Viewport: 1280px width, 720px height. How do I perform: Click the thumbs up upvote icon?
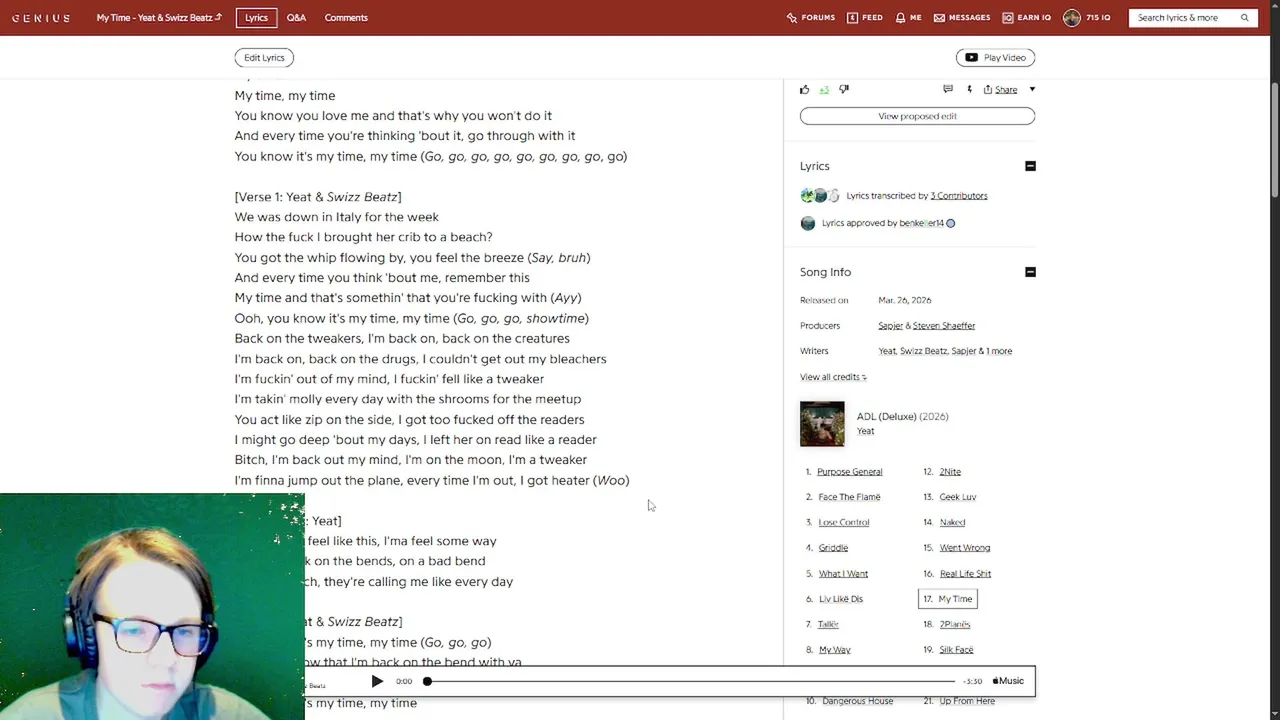[805, 89]
